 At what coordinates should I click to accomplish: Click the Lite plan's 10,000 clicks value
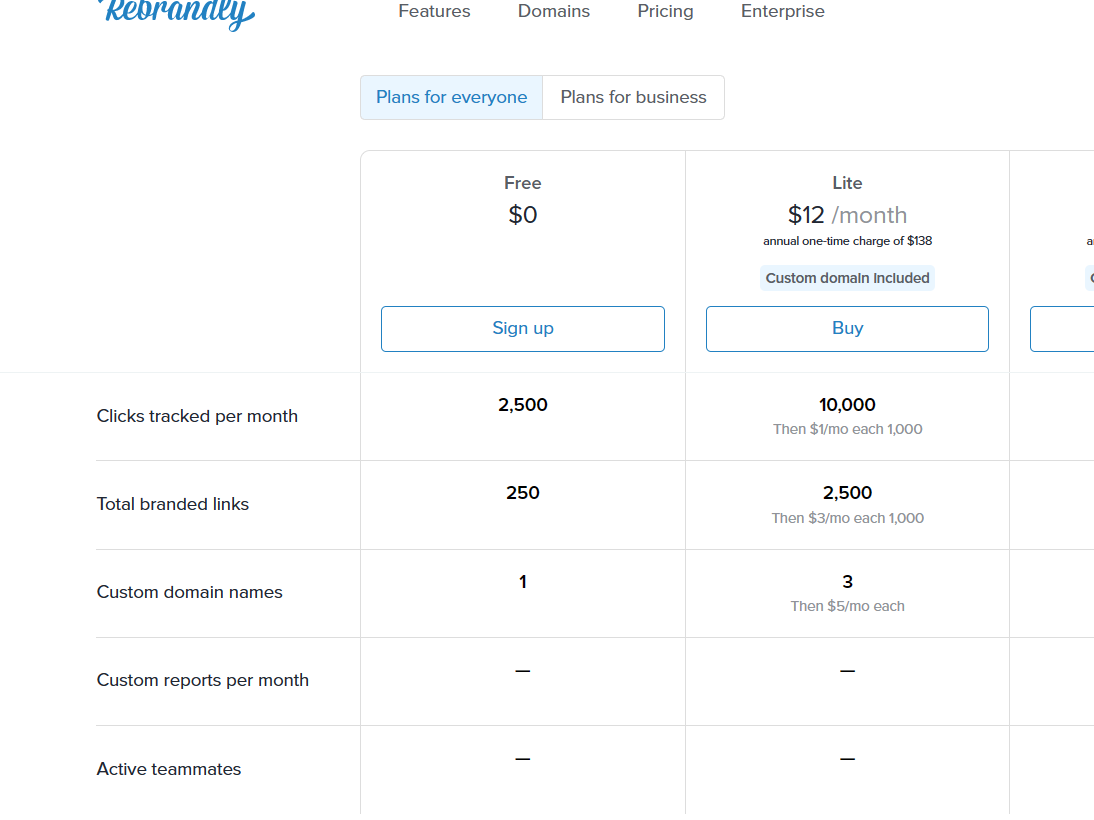click(847, 405)
